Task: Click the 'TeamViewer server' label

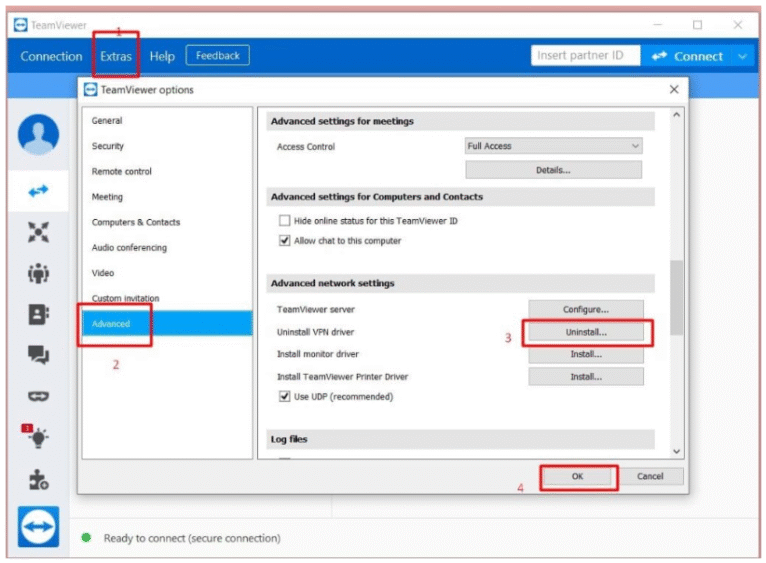Action: 316,309
